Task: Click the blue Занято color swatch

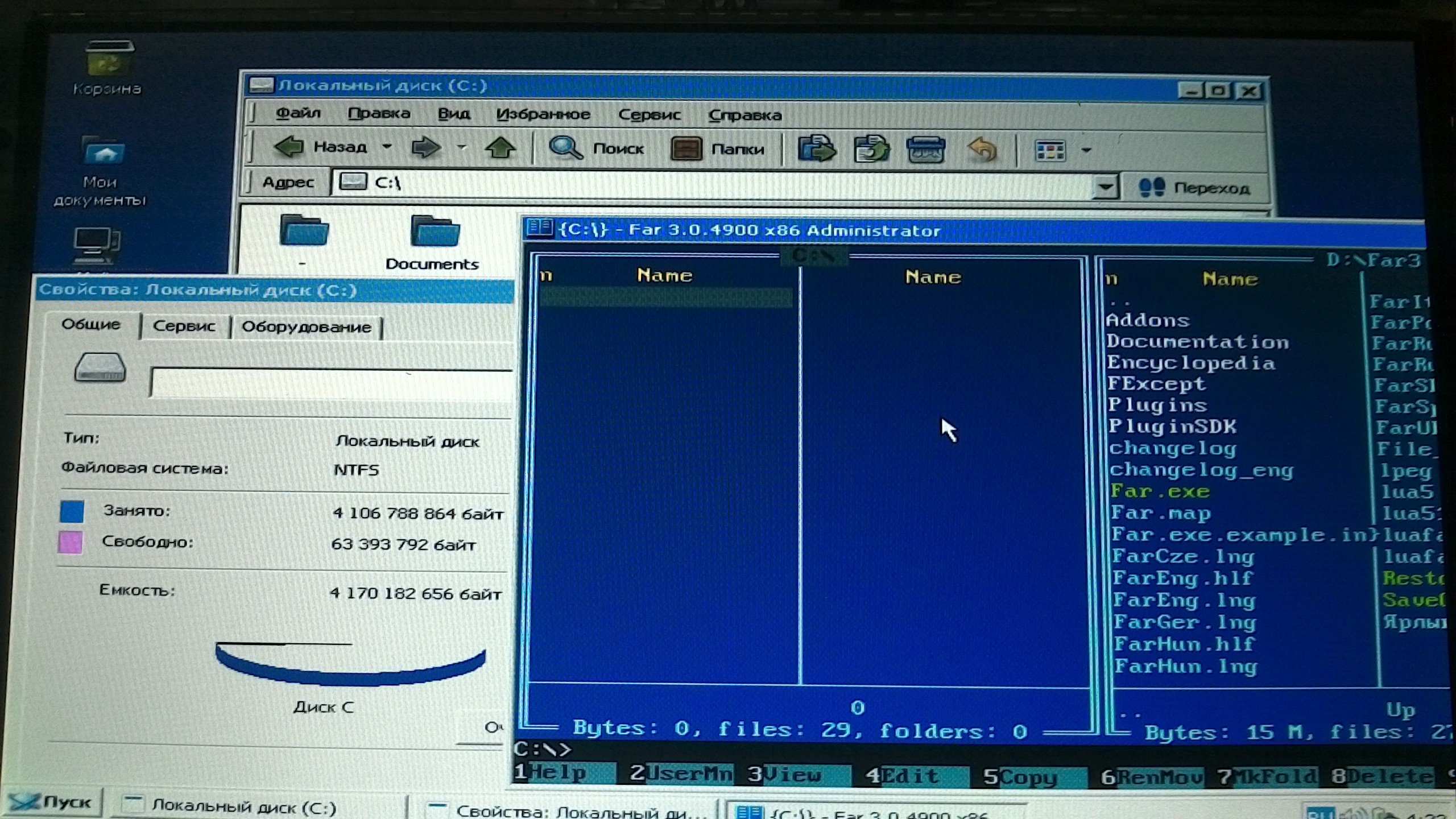Action: pos(72,511)
